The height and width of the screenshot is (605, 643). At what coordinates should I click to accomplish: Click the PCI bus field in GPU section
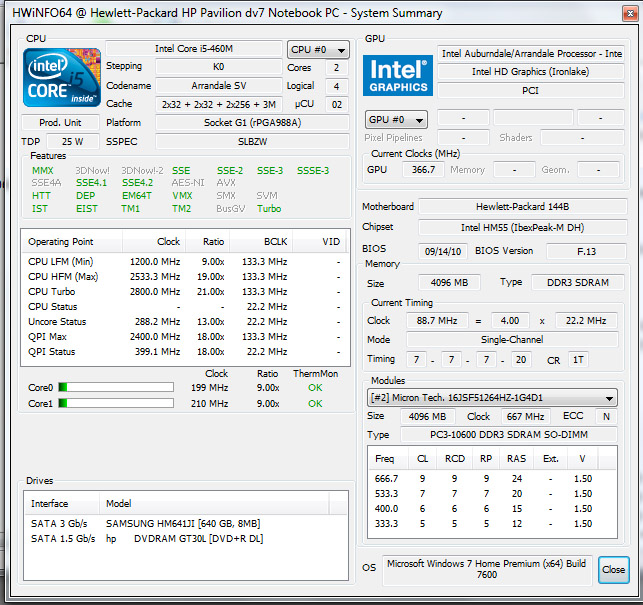point(531,91)
